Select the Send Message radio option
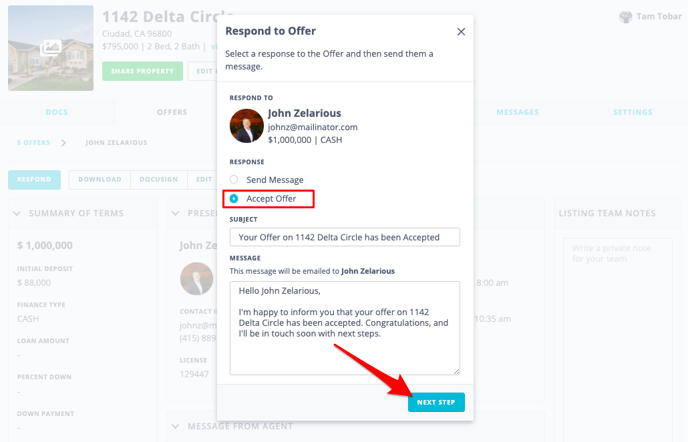Screen dimensions: 688x442 coord(234,180)
